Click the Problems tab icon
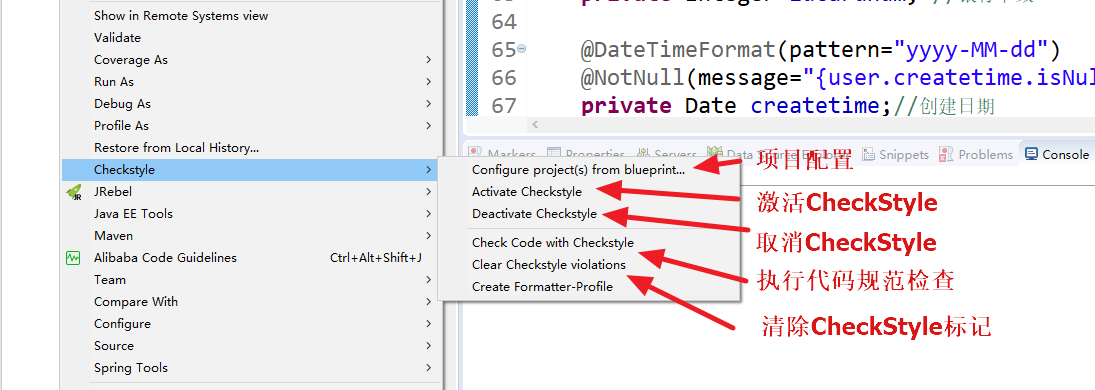1095x390 pixels. coord(946,154)
